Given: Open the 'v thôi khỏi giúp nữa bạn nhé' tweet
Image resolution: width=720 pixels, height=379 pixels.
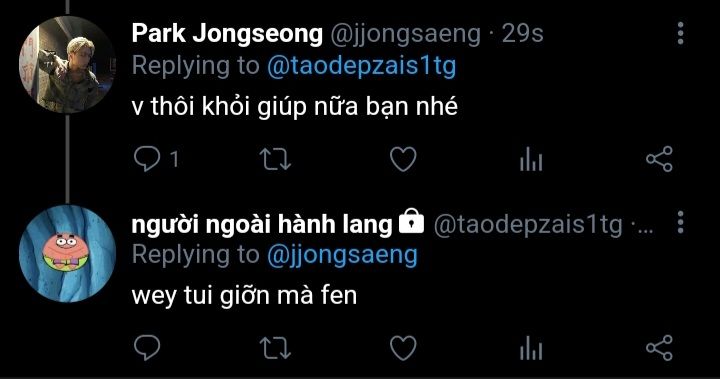Looking at the screenshot, I should point(295,107).
